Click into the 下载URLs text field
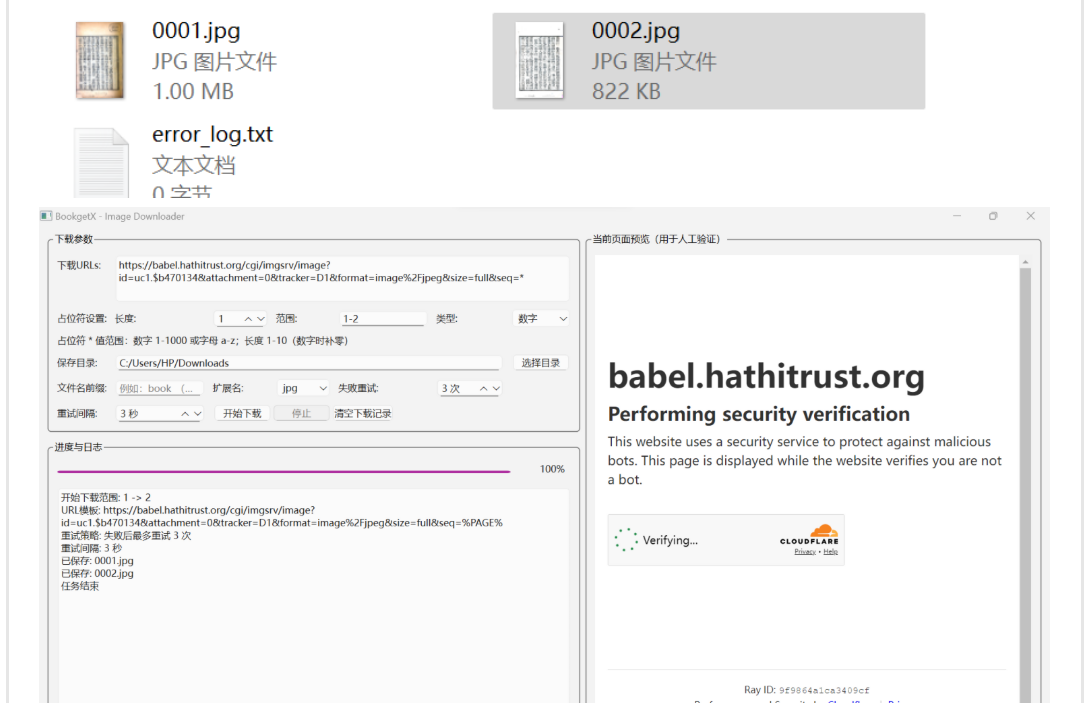The height and width of the screenshot is (703, 1091). [342, 278]
